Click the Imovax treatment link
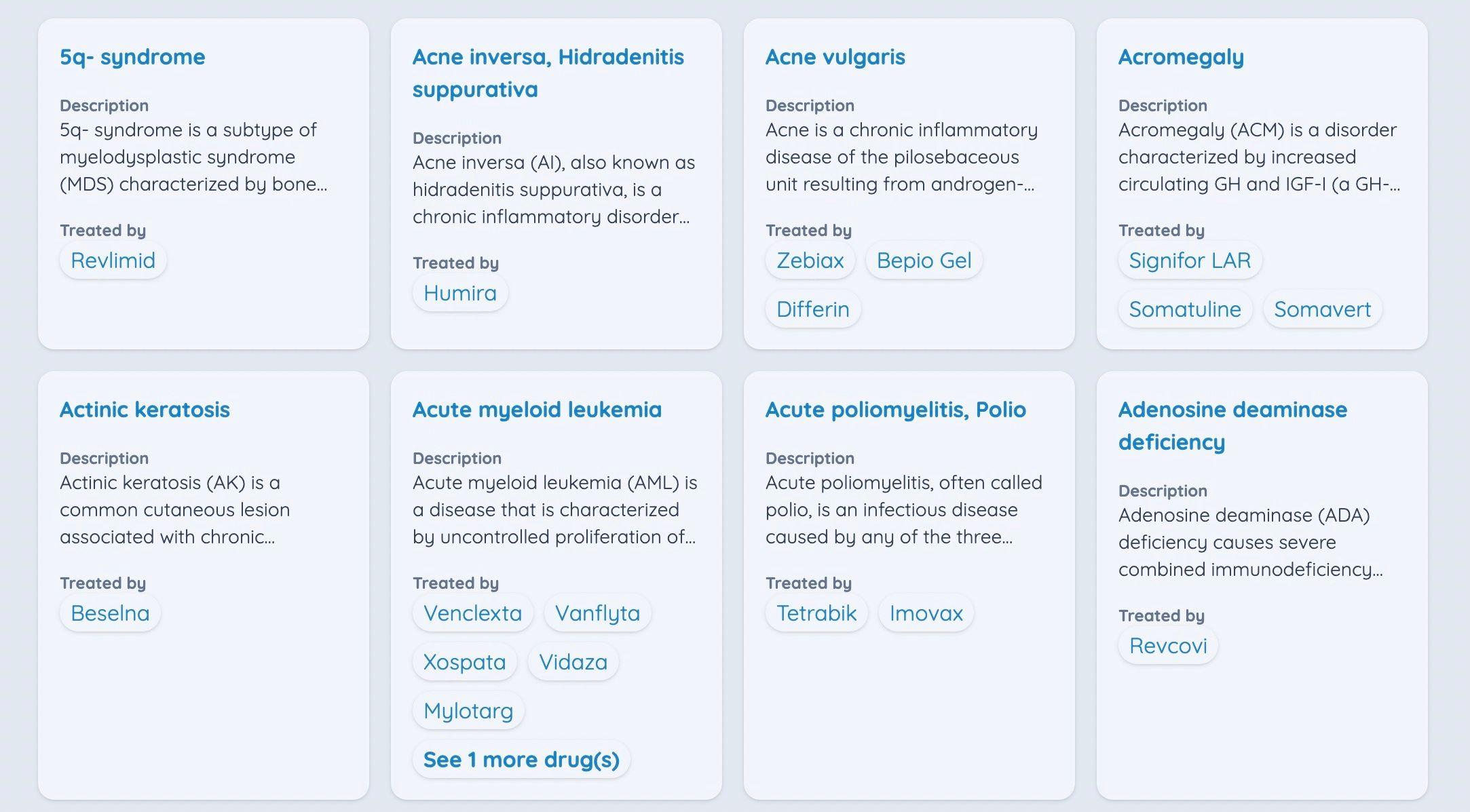Screen dimensions: 1470x812 (x=926, y=613)
